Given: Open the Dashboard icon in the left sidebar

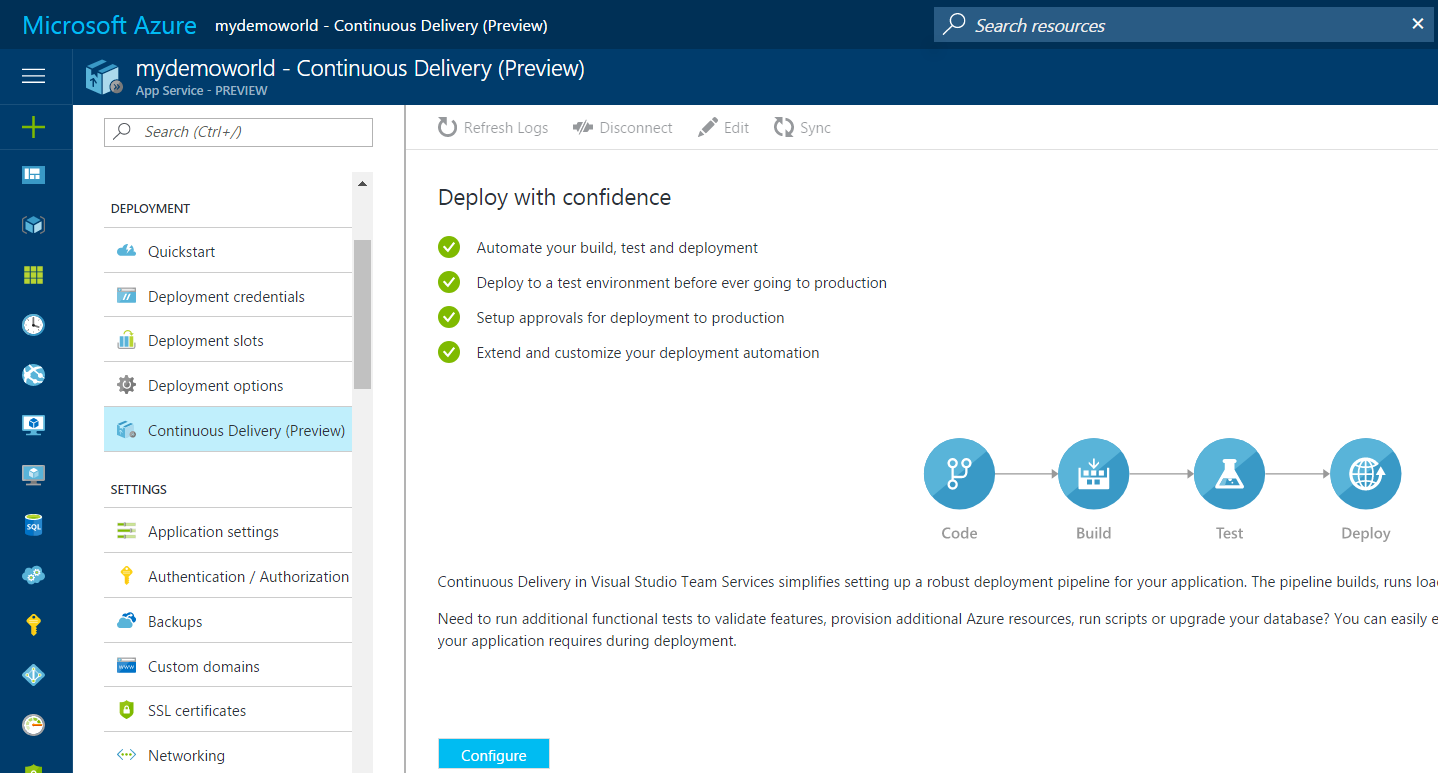Looking at the screenshot, I should 34,174.
